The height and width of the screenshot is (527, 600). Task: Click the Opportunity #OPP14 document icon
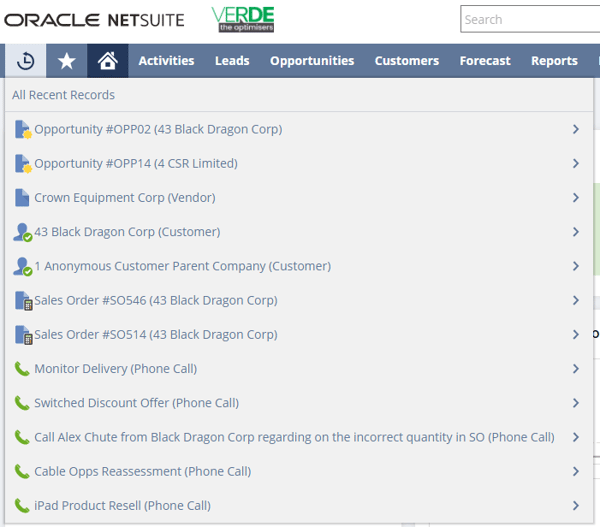pyautogui.click(x=23, y=163)
